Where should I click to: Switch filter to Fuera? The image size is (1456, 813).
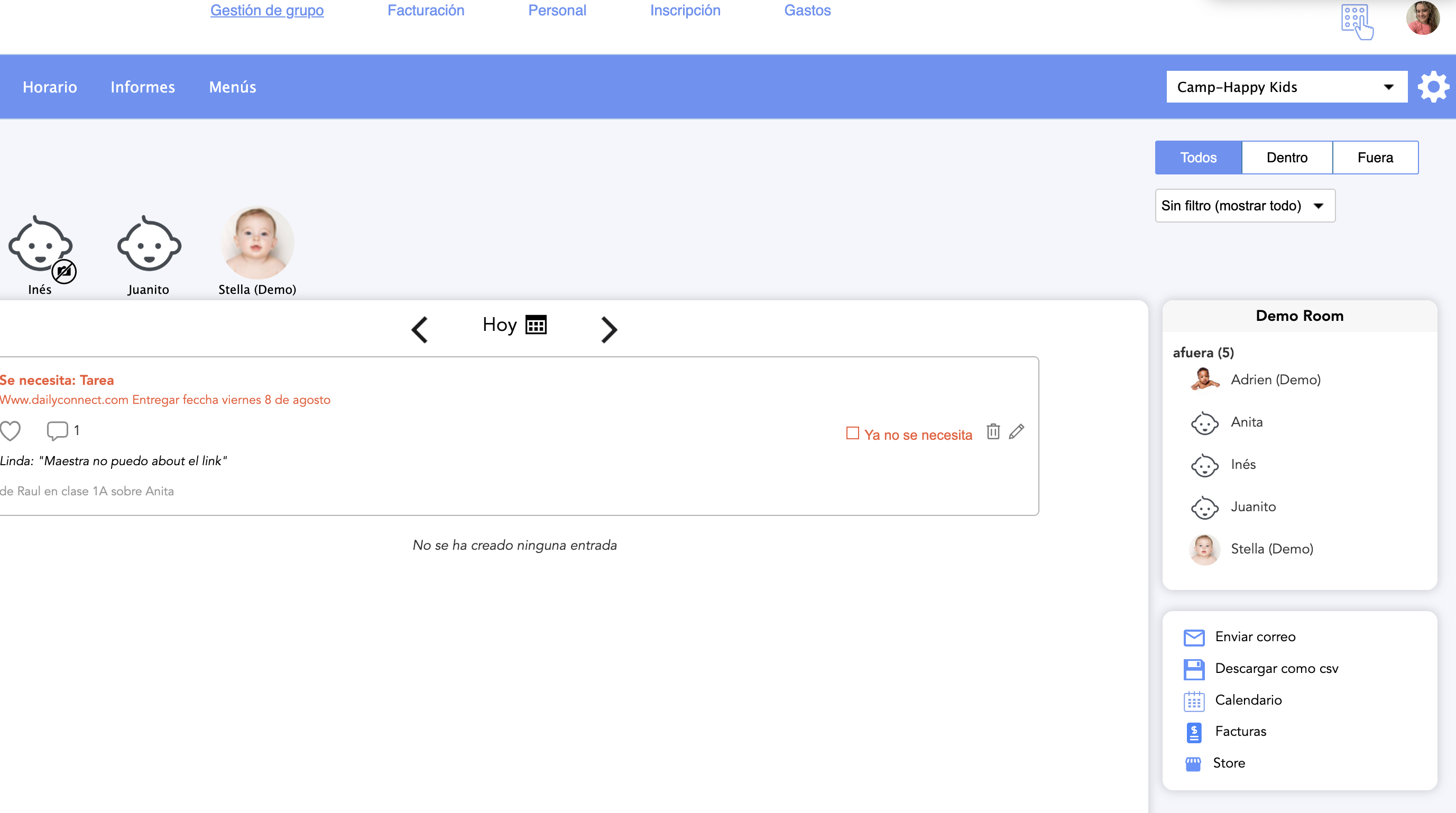[1375, 158]
